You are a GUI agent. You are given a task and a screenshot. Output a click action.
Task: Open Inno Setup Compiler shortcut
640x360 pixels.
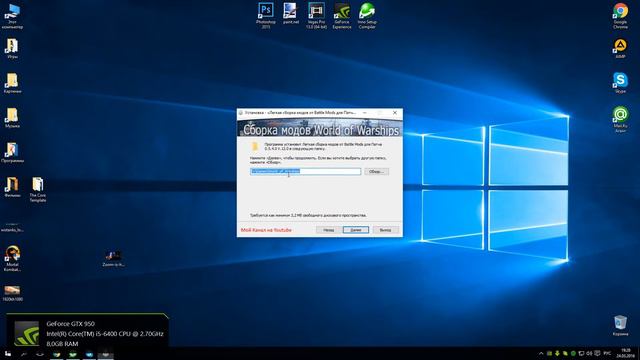click(367, 15)
